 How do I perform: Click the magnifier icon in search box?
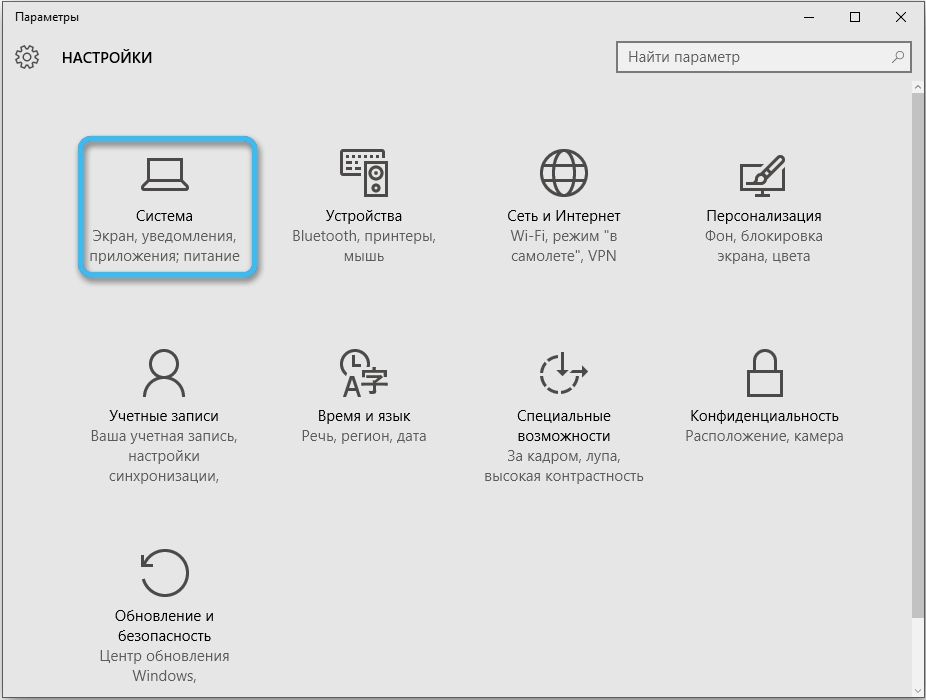[898, 57]
